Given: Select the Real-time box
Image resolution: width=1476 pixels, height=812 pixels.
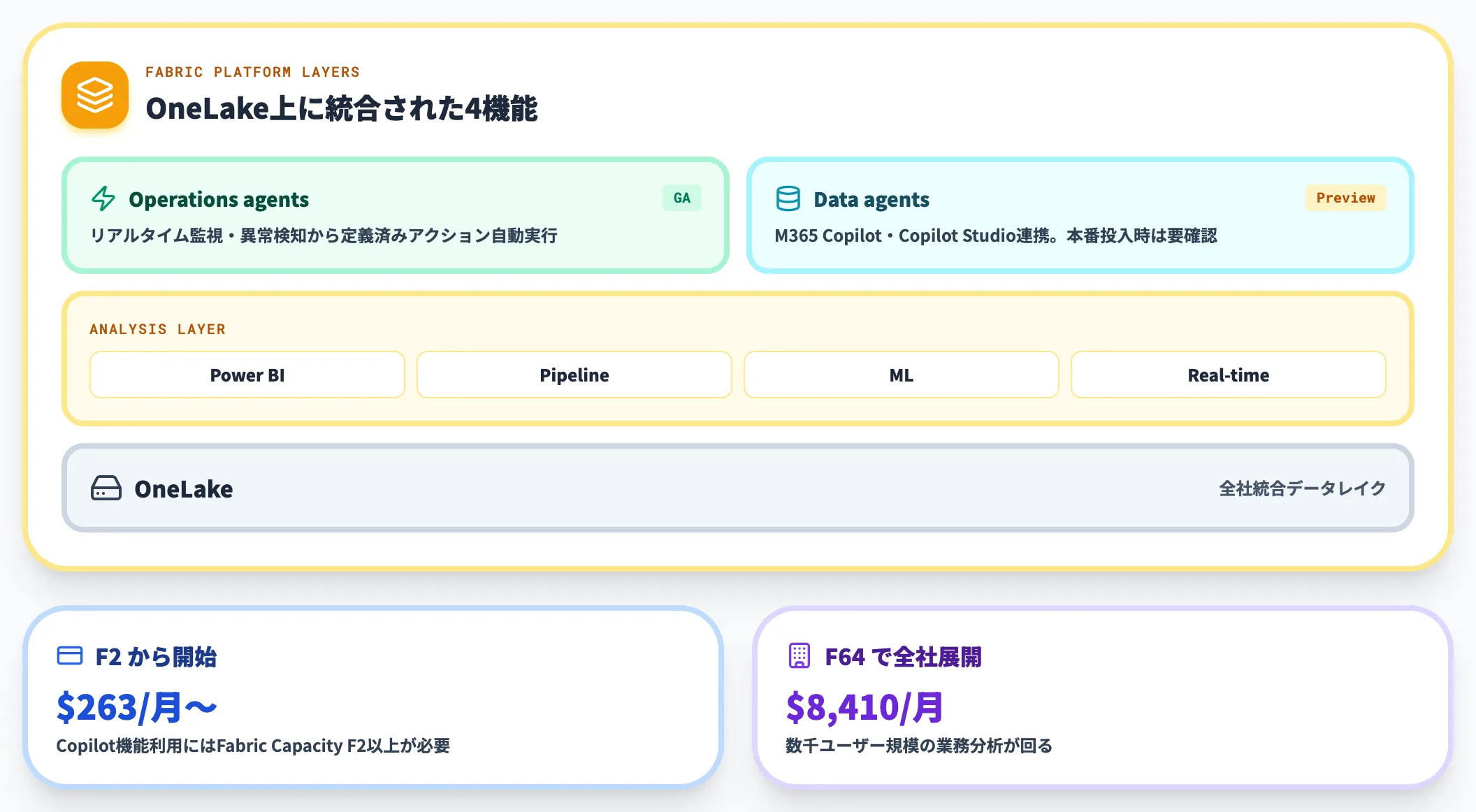Looking at the screenshot, I should (x=1229, y=375).
